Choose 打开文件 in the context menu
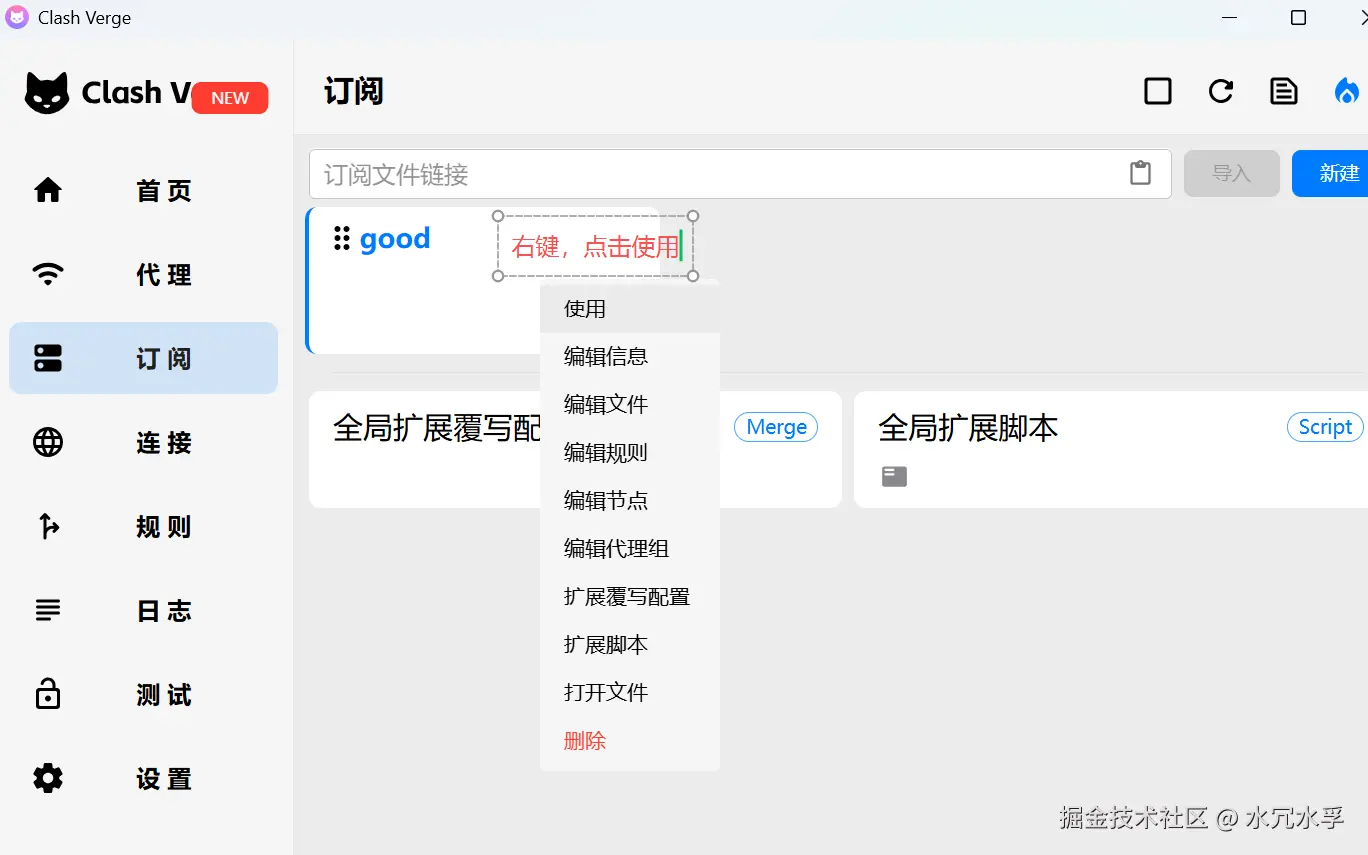This screenshot has height=855, width=1368. pos(630,692)
